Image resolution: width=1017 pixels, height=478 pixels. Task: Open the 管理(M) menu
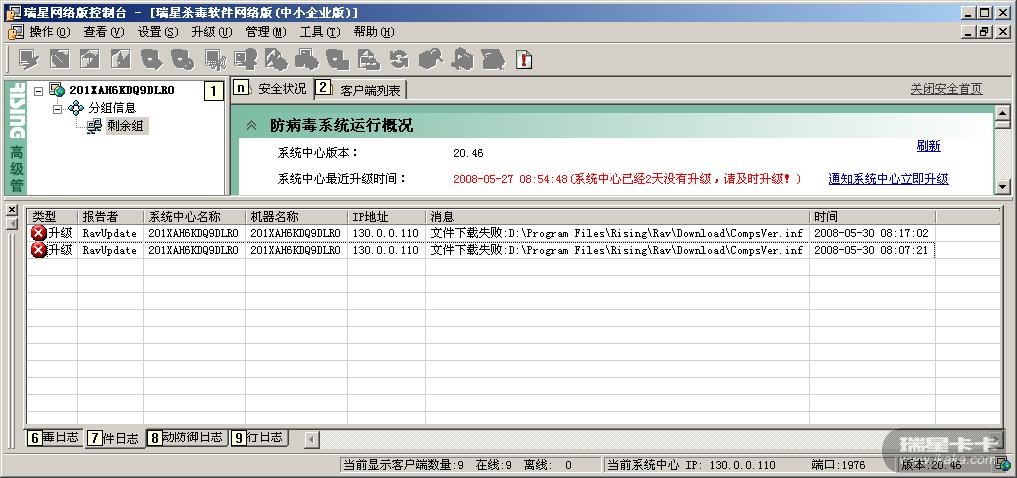tap(266, 32)
